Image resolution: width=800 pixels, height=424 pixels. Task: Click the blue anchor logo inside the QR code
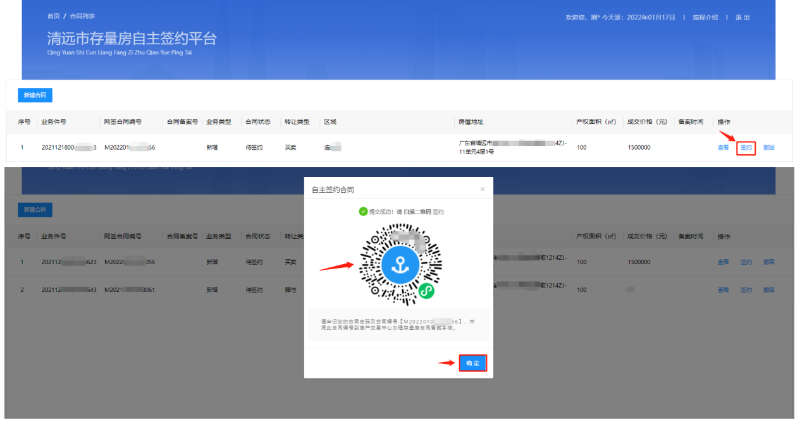[400, 264]
